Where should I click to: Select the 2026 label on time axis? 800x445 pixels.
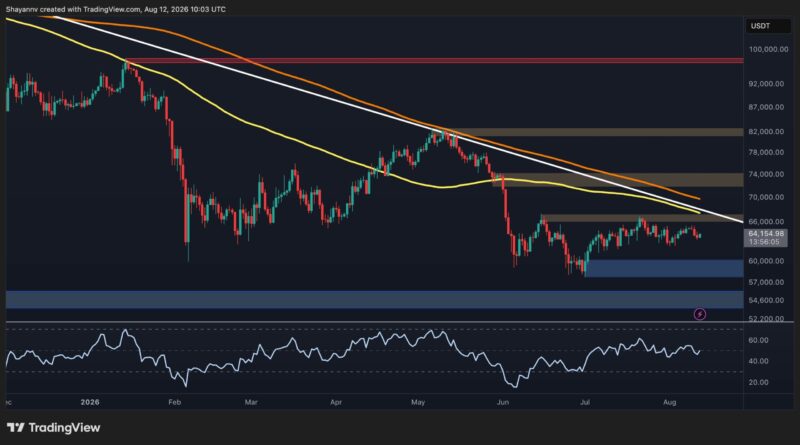tap(90, 402)
